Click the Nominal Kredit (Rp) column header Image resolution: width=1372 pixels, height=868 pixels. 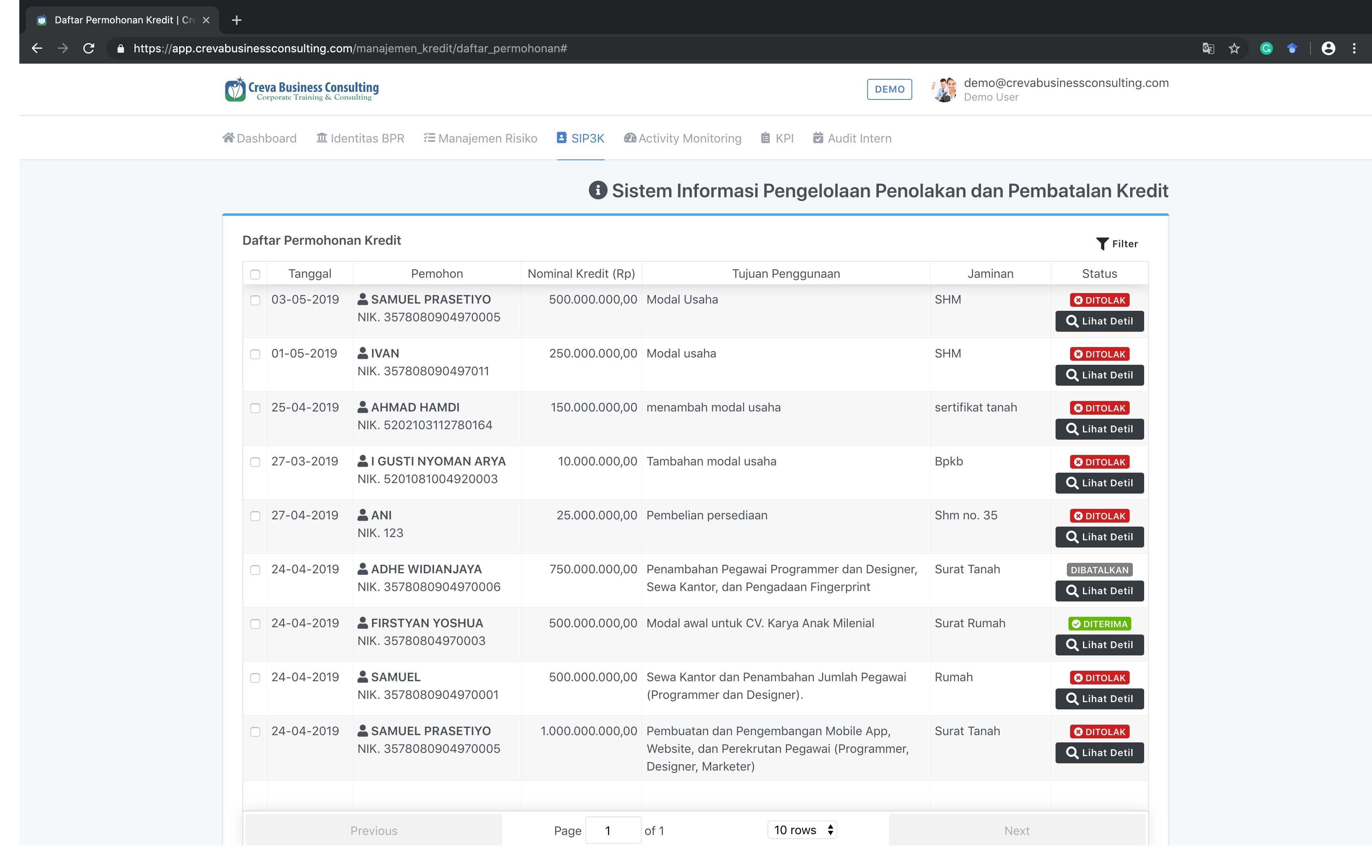581,274
